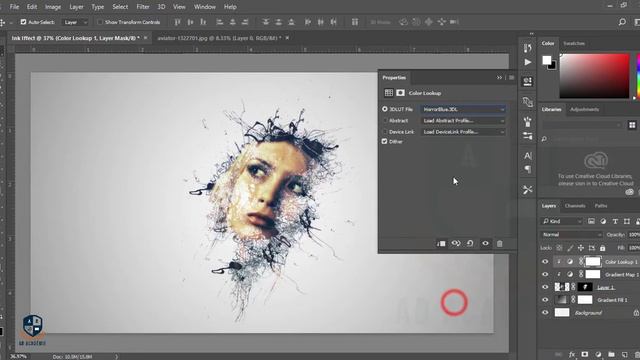Switch to the Adjustments tab

click(x=584, y=109)
